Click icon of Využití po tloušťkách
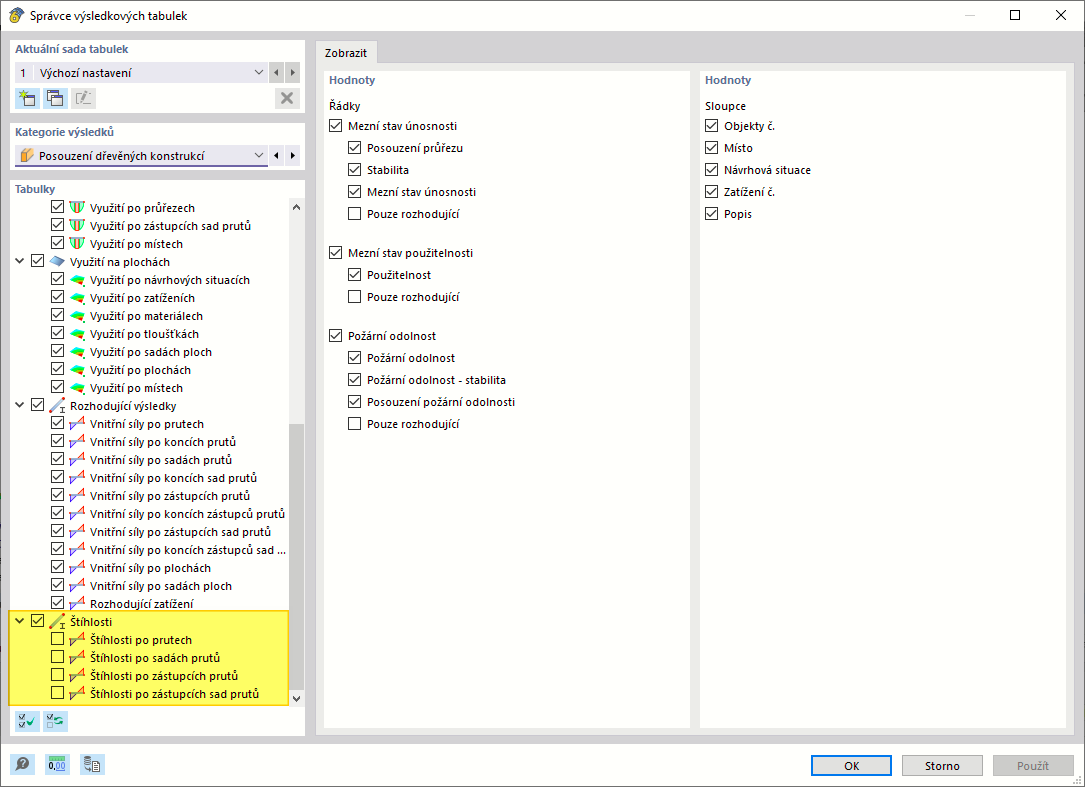The image size is (1085, 787). tap(77, 334)
